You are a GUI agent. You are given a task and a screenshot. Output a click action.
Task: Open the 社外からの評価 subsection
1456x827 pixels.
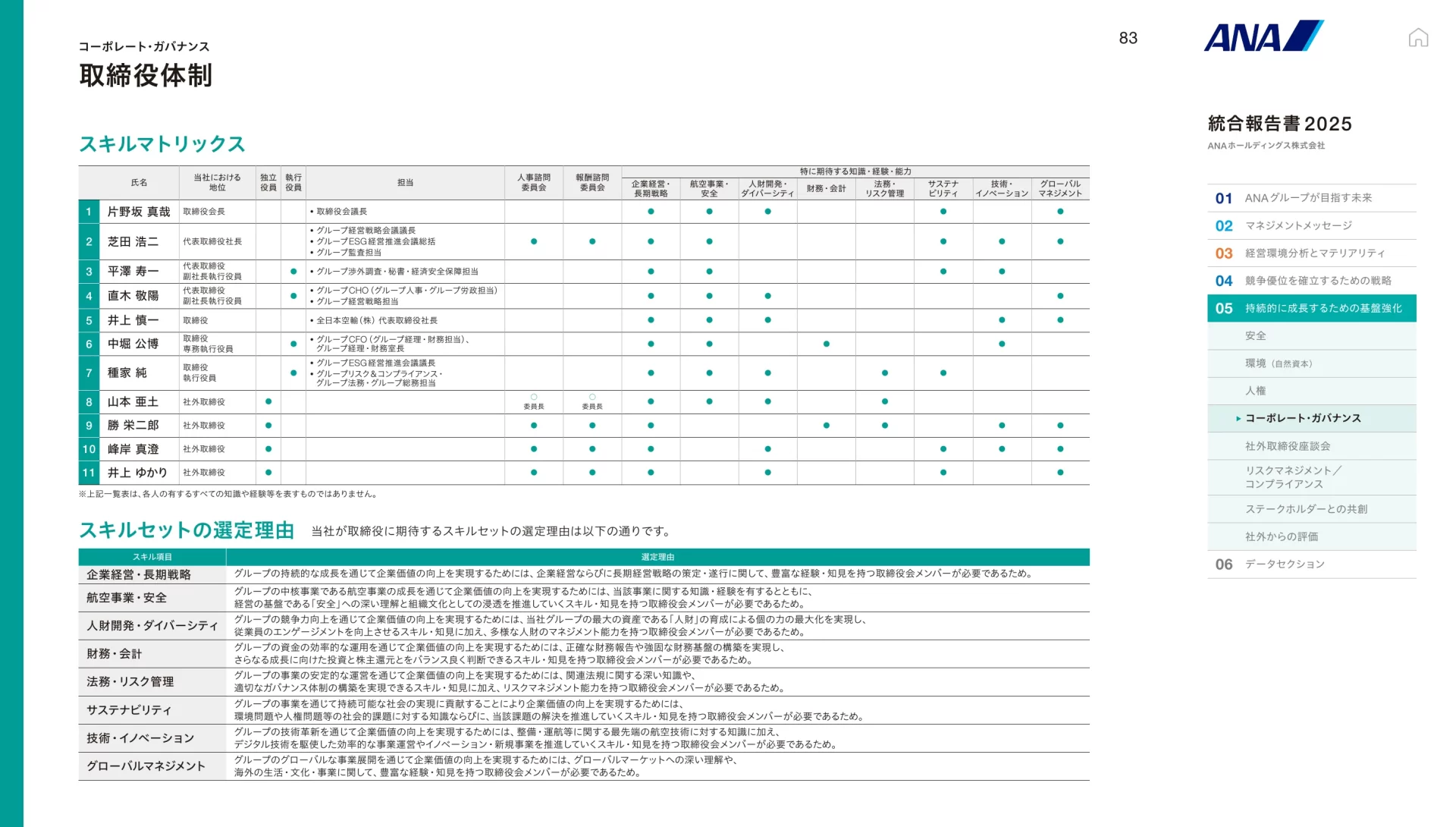coord(1281,537)
